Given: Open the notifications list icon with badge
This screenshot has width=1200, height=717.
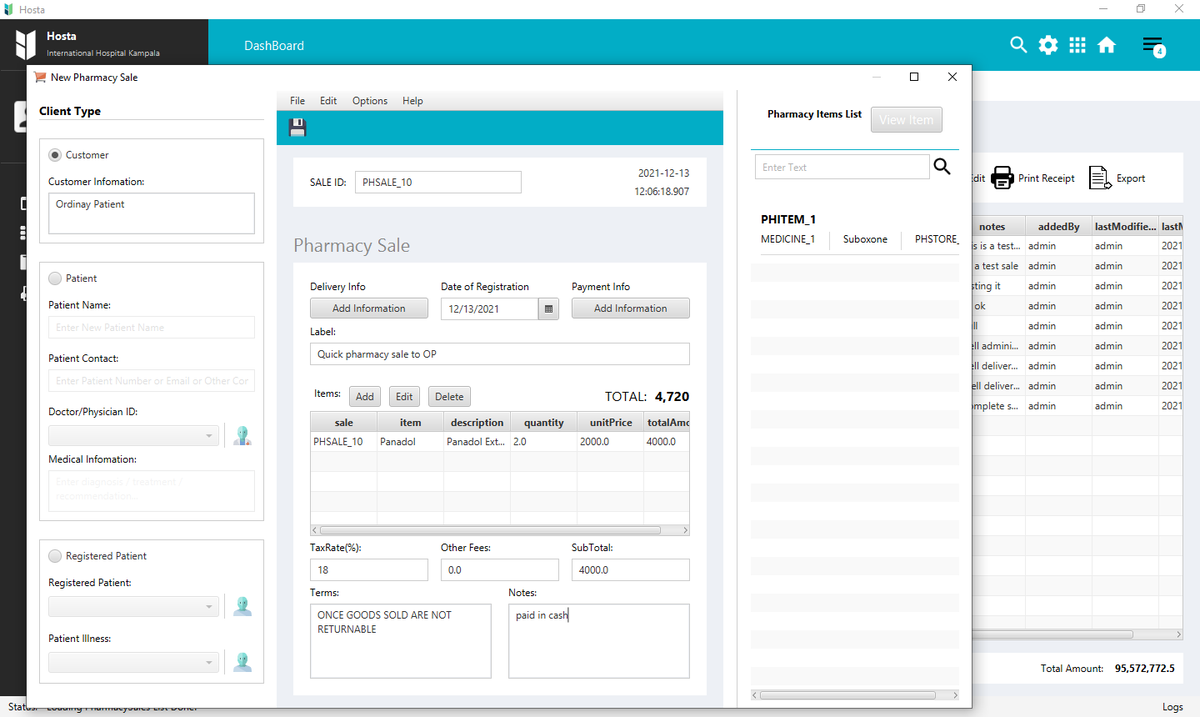Looking at the screenshot, I should (1154, 46).
